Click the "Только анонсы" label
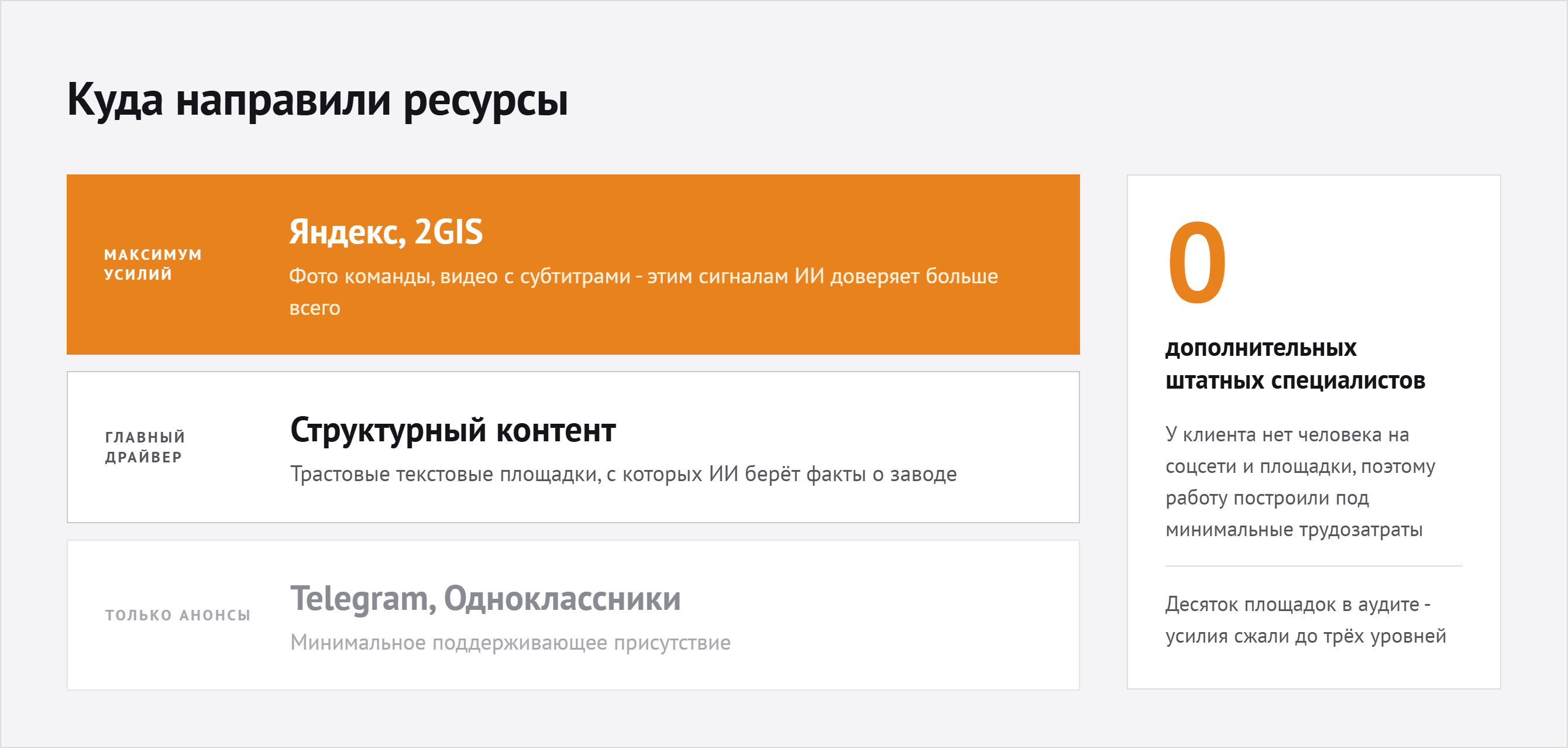This screenshot has height=748, width=1568. point(178,615)
